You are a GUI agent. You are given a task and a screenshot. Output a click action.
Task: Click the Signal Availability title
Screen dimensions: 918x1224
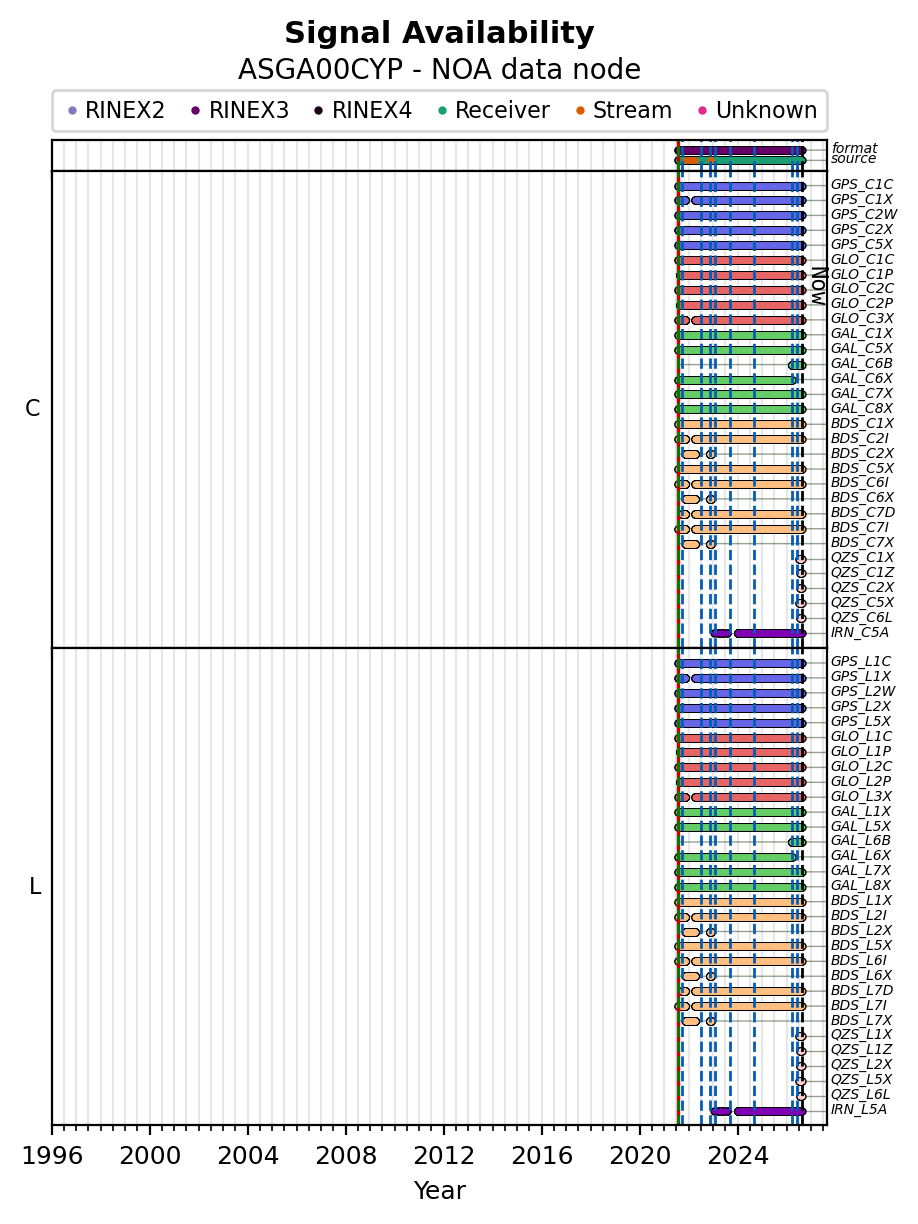439,34
